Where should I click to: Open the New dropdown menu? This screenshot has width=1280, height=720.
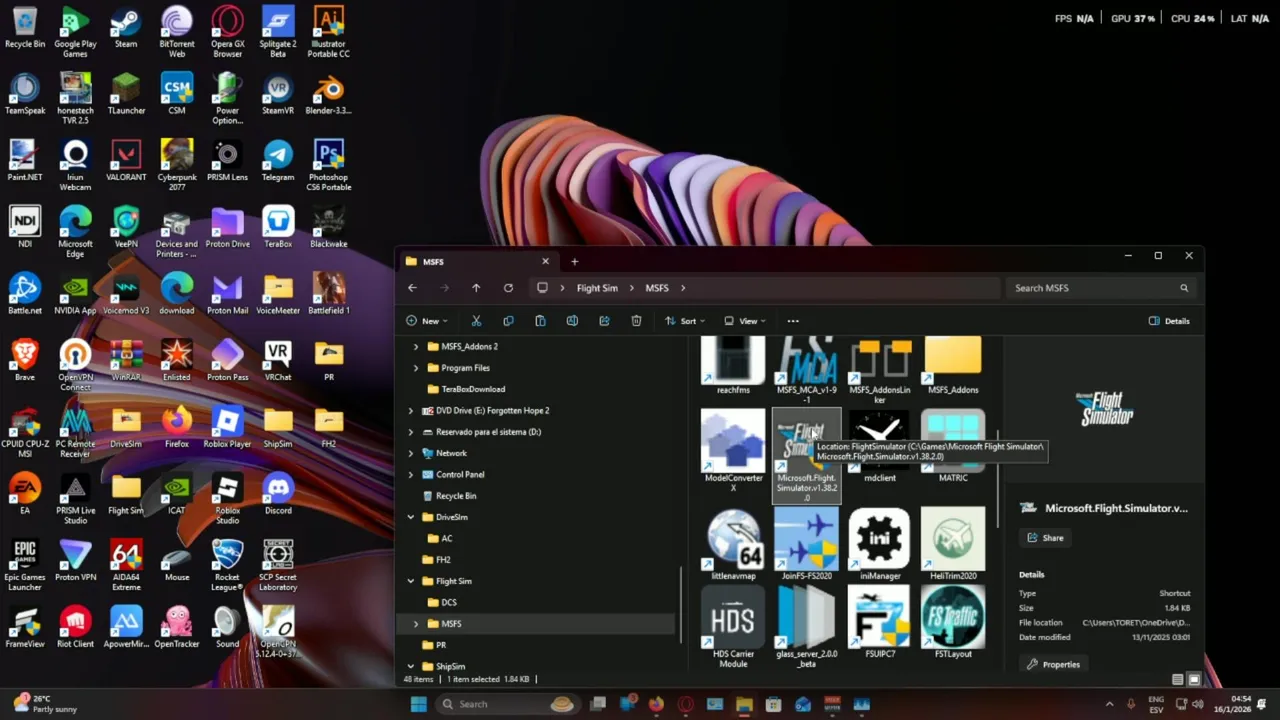coord(427,321)
